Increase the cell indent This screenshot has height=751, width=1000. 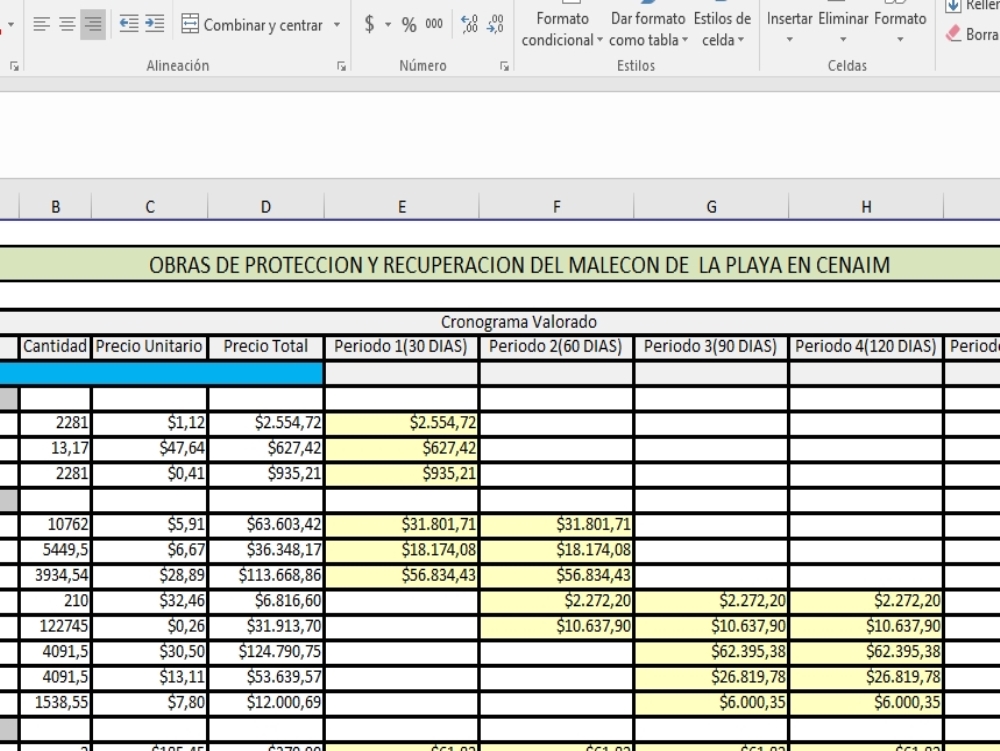tap(154, 25)
